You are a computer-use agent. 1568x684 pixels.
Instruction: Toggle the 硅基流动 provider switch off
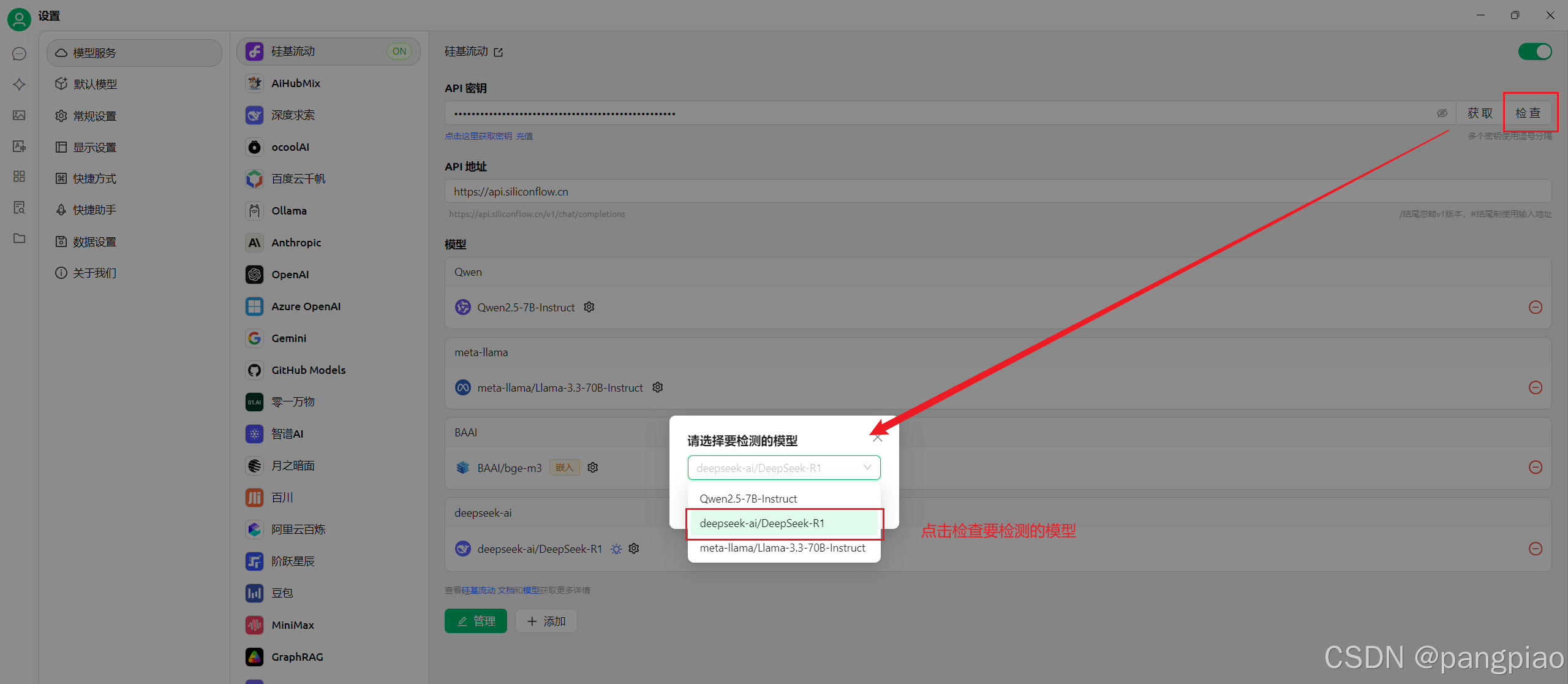pos(1535,51)
